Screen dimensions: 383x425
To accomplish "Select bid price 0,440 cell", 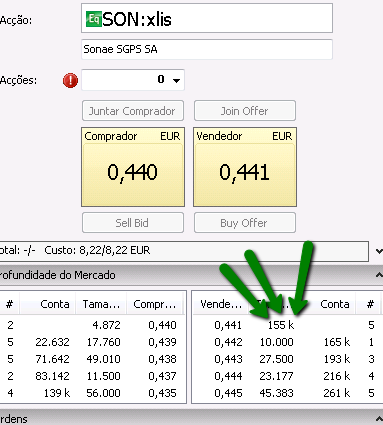I will (162, 325).
